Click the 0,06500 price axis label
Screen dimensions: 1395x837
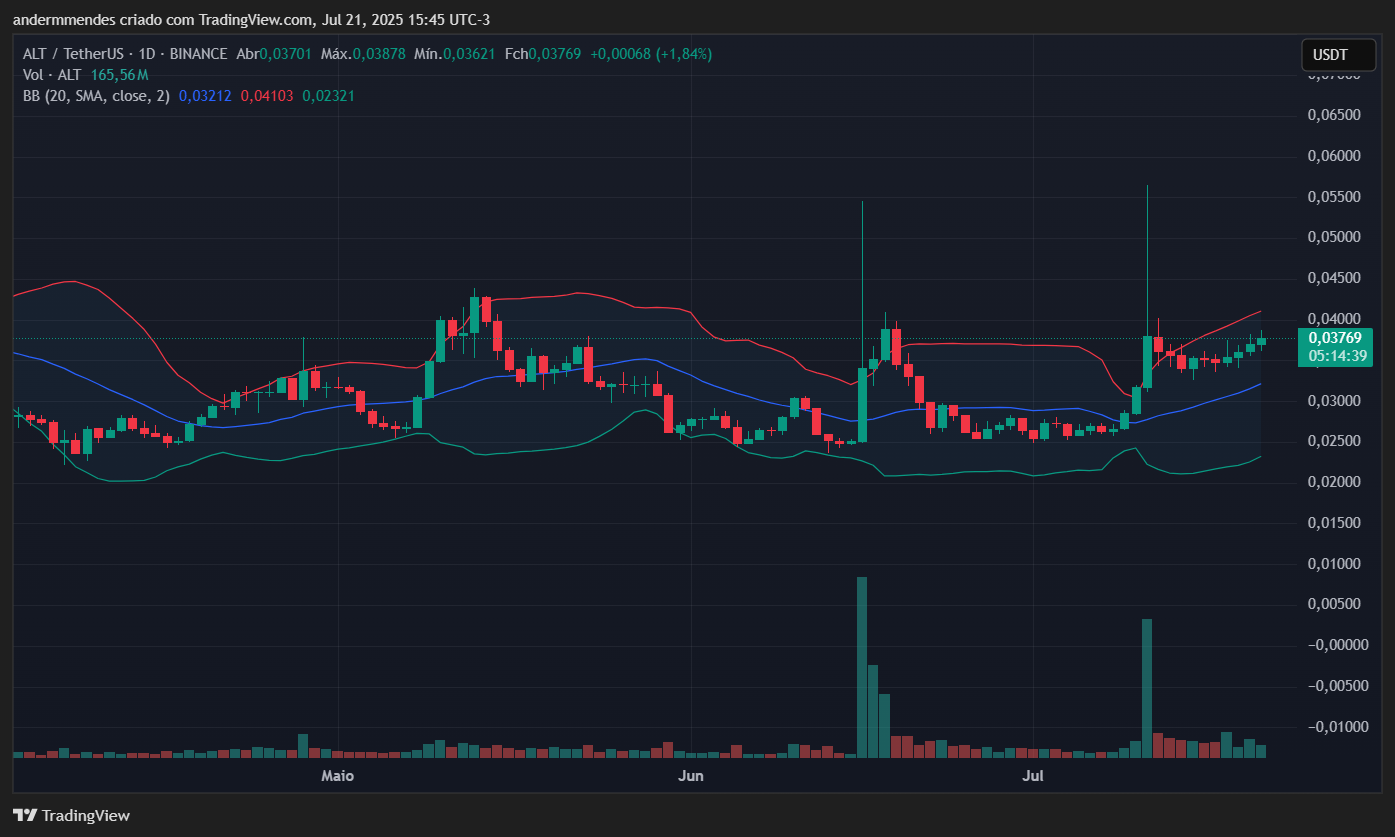[x=1333, y=116]
